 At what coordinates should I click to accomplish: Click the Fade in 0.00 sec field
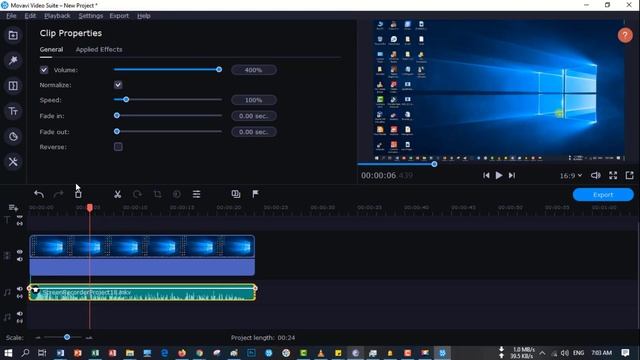point(253,116)
